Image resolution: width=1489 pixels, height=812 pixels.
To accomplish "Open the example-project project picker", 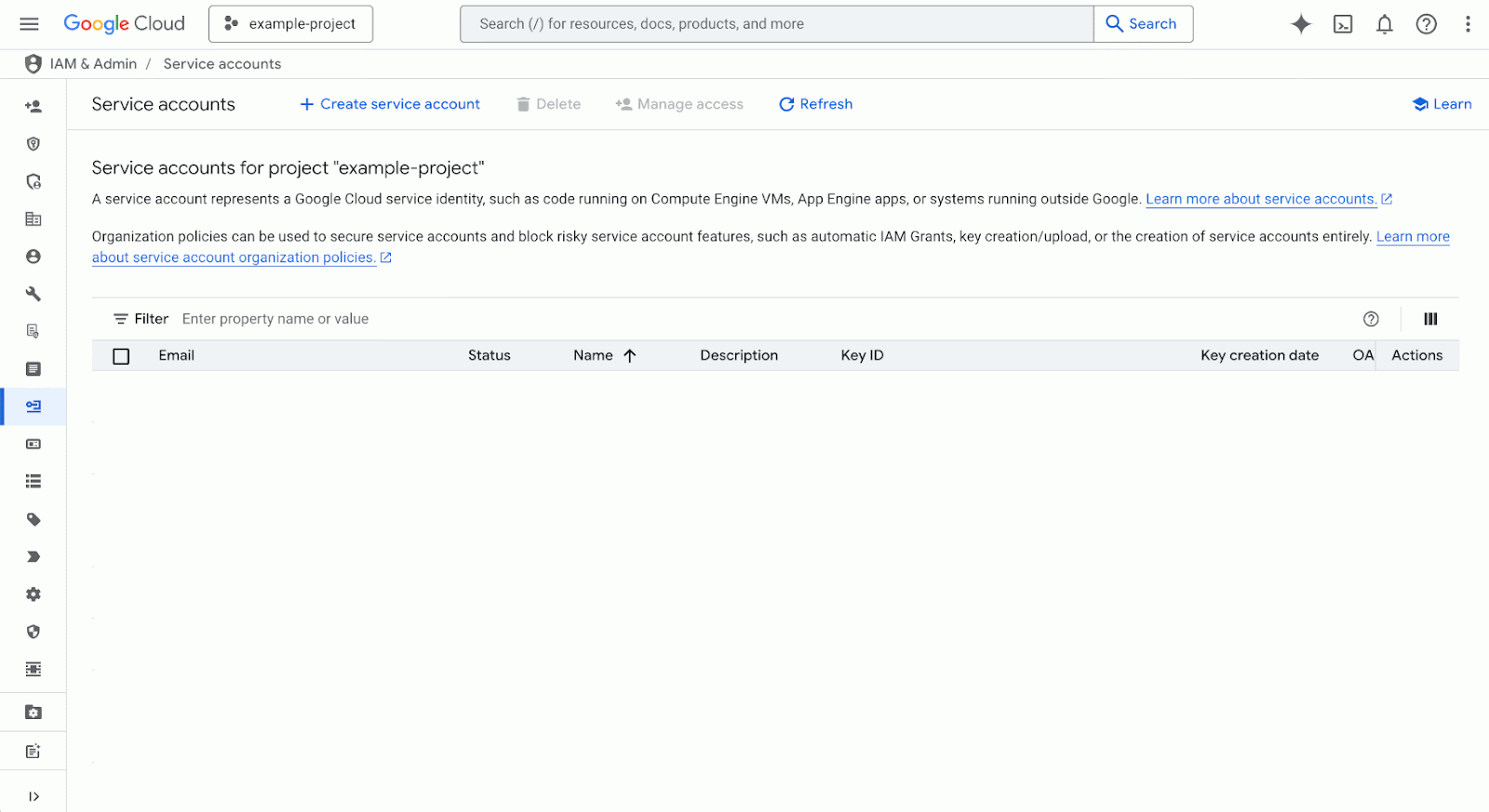I will pyautogui.click(x=290, y=24).
